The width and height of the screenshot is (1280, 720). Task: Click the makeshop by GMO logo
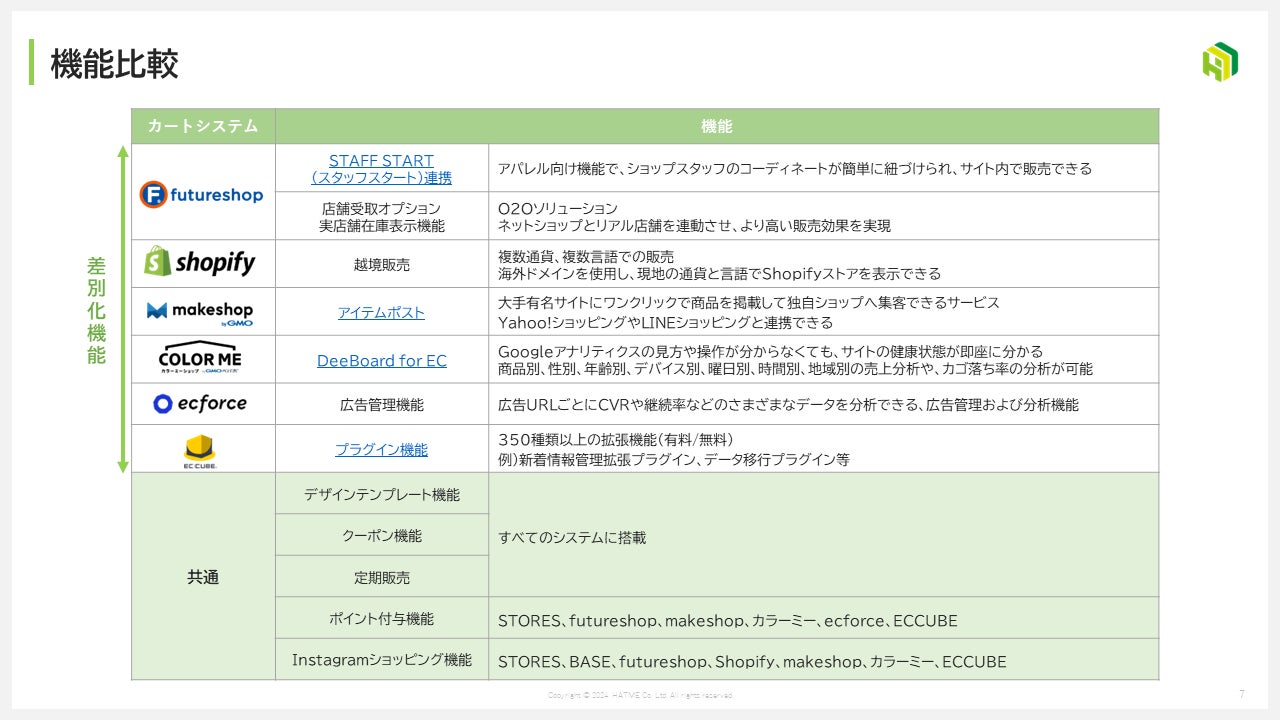(200, 312)
